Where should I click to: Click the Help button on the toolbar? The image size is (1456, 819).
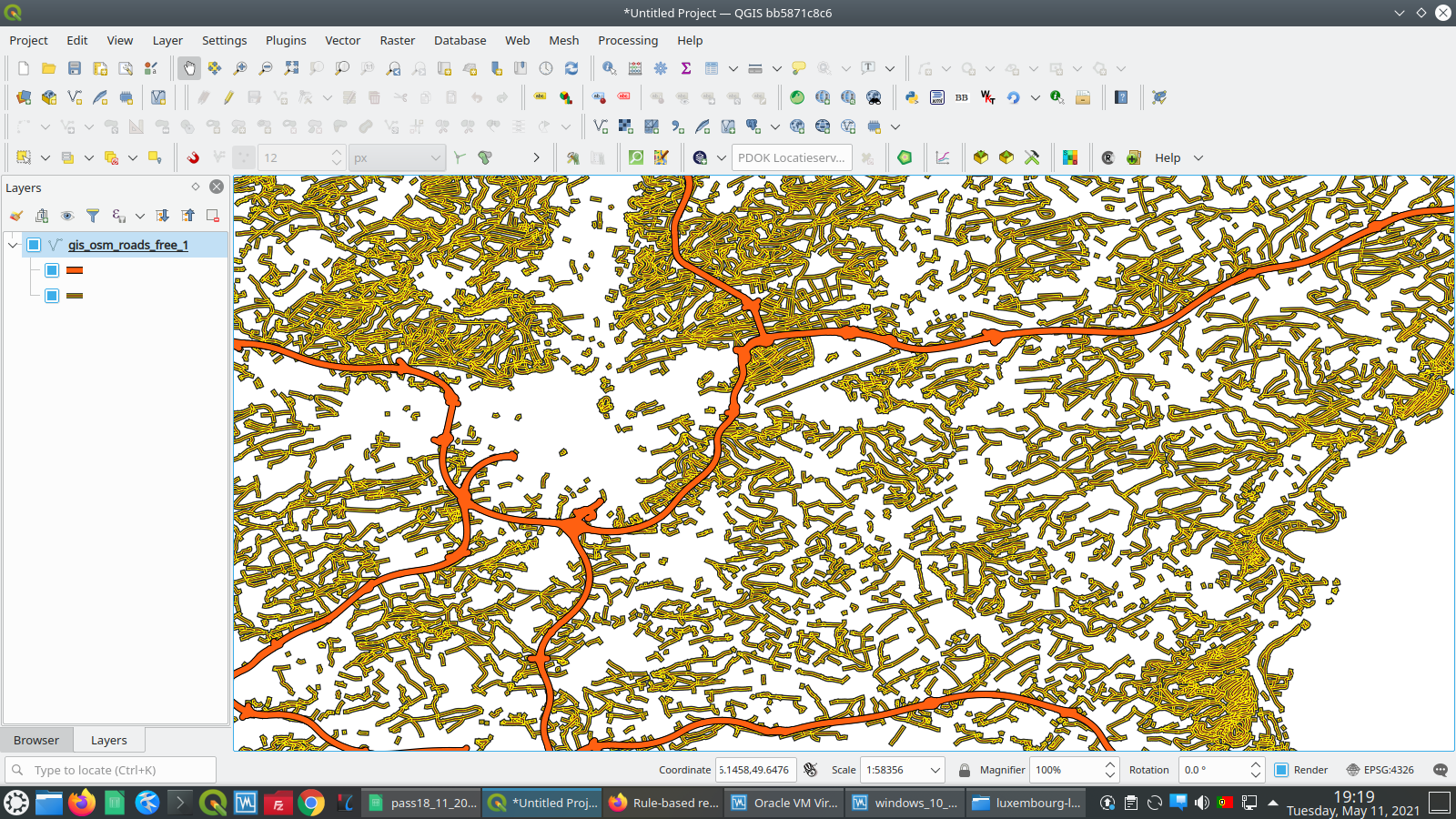point(1169,157)
